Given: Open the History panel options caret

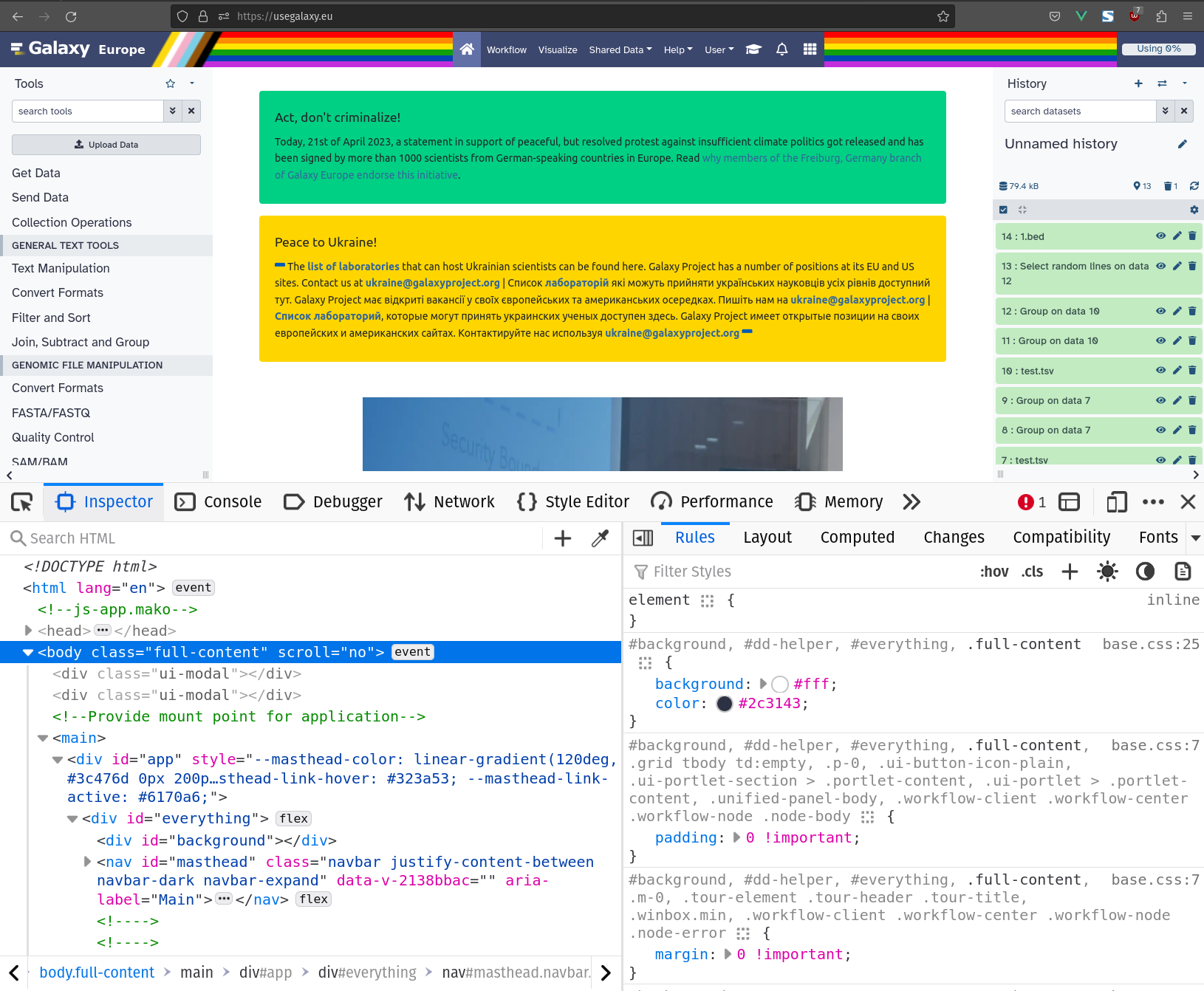Looking at the screenshot, I should click(1185, 83).
